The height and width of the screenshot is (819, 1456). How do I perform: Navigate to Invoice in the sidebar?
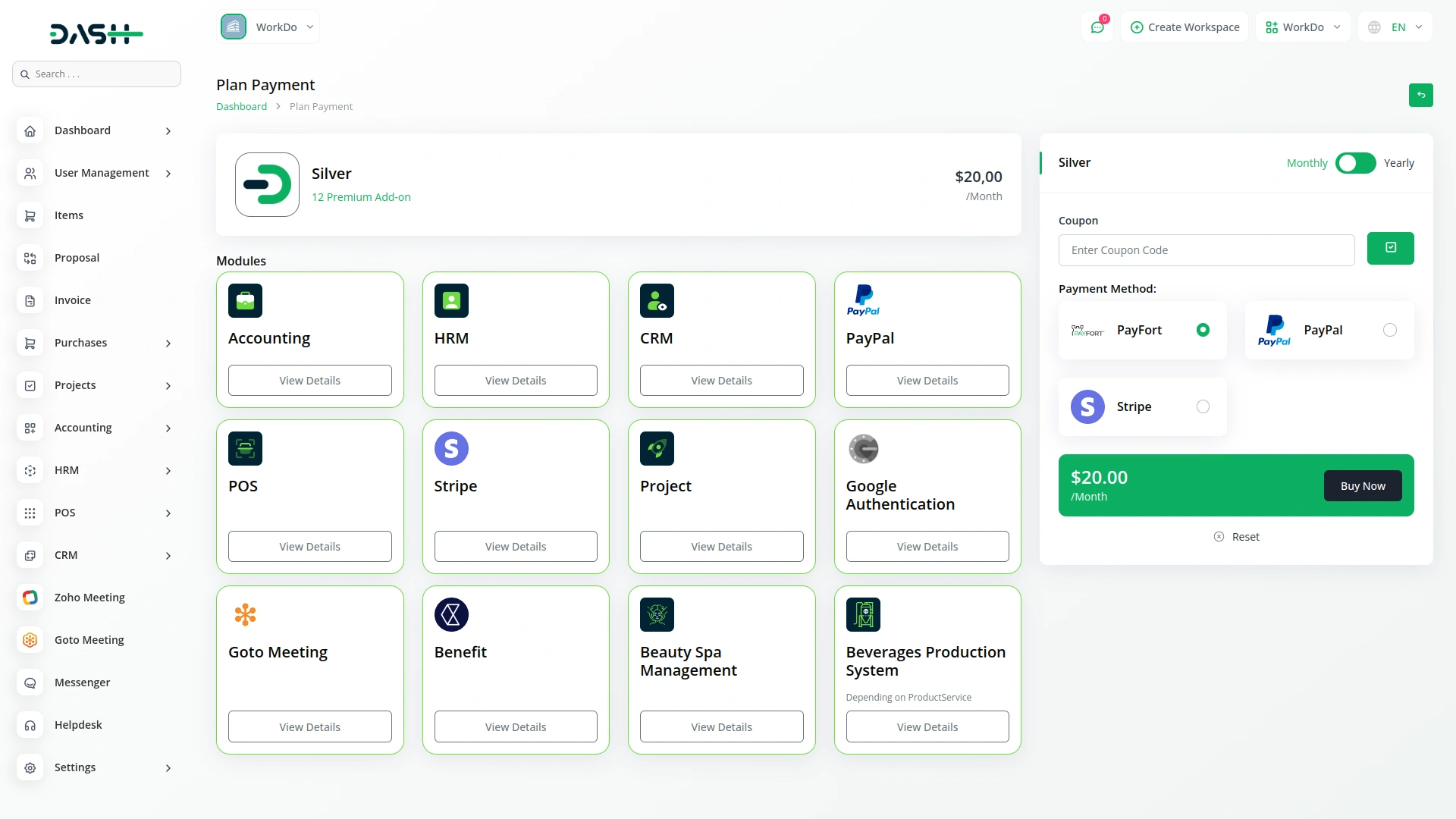[x=72, y=300]
